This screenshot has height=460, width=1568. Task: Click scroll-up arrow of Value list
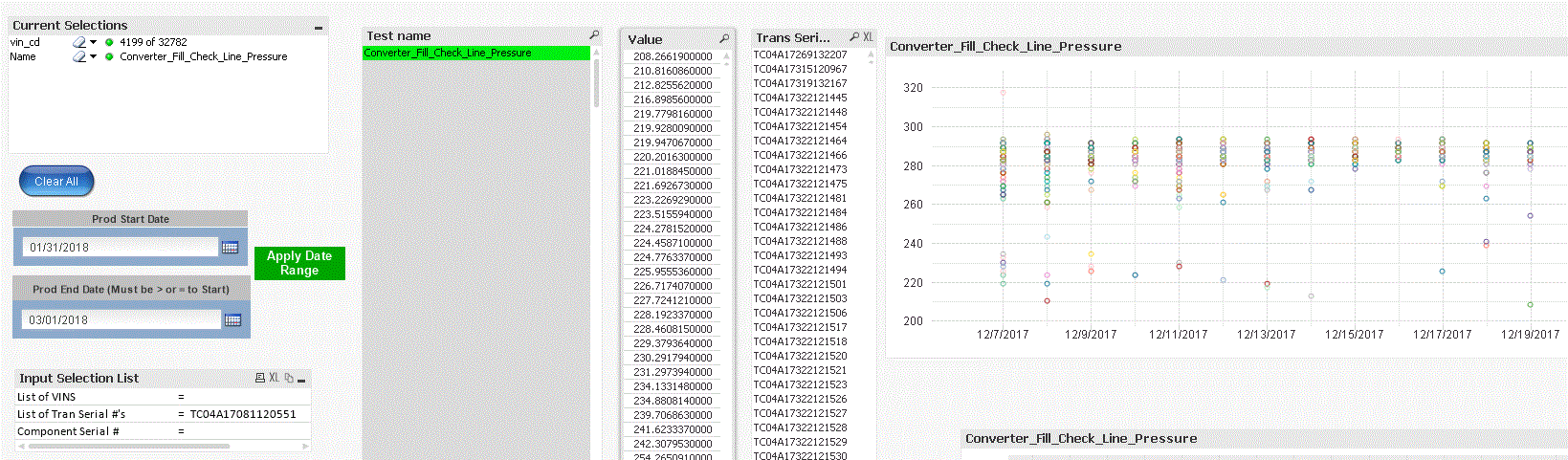point(726,56)
